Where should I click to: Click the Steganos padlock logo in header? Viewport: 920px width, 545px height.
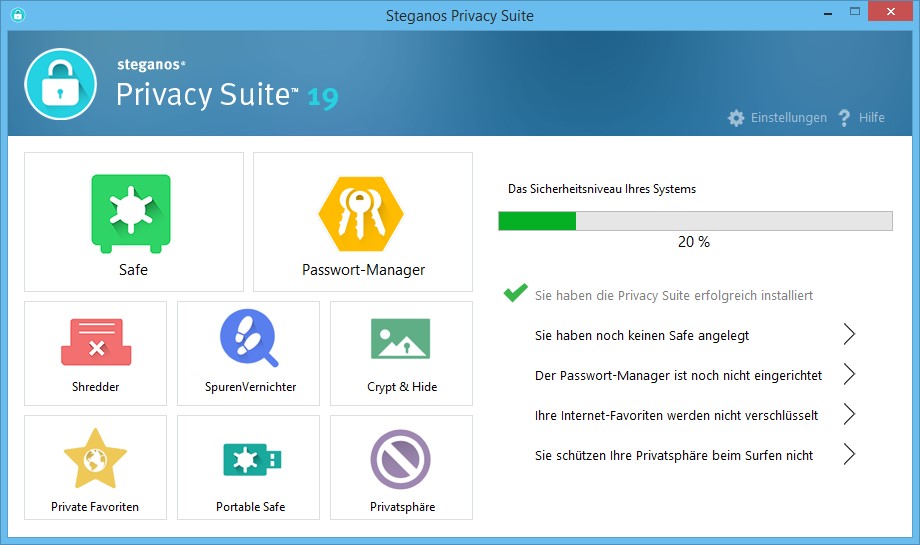tap(60, 84)
